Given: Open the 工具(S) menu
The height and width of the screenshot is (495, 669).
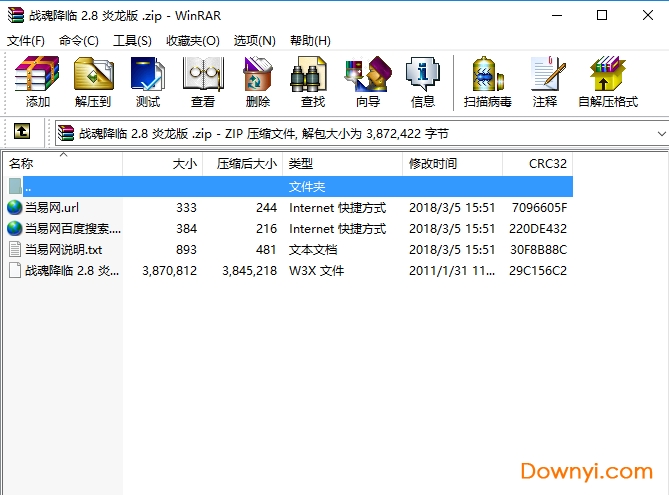Looking at the screenshot, I should [x=132, y=41].
